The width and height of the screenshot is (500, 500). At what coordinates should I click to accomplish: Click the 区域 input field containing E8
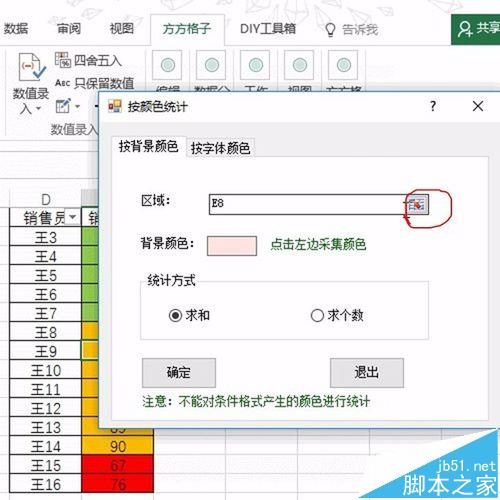point(308,204)
